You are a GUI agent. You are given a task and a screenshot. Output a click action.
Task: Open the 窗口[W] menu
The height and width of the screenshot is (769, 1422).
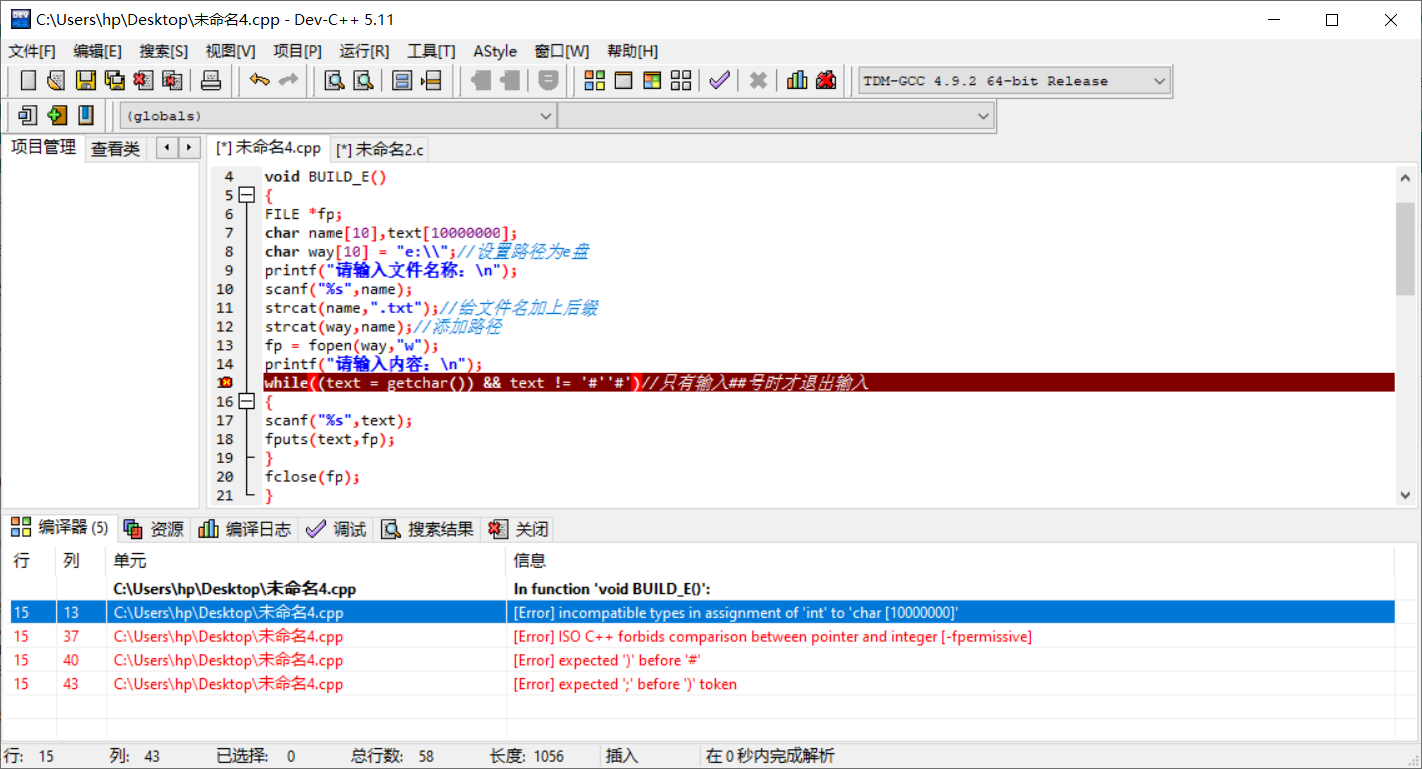561,51
